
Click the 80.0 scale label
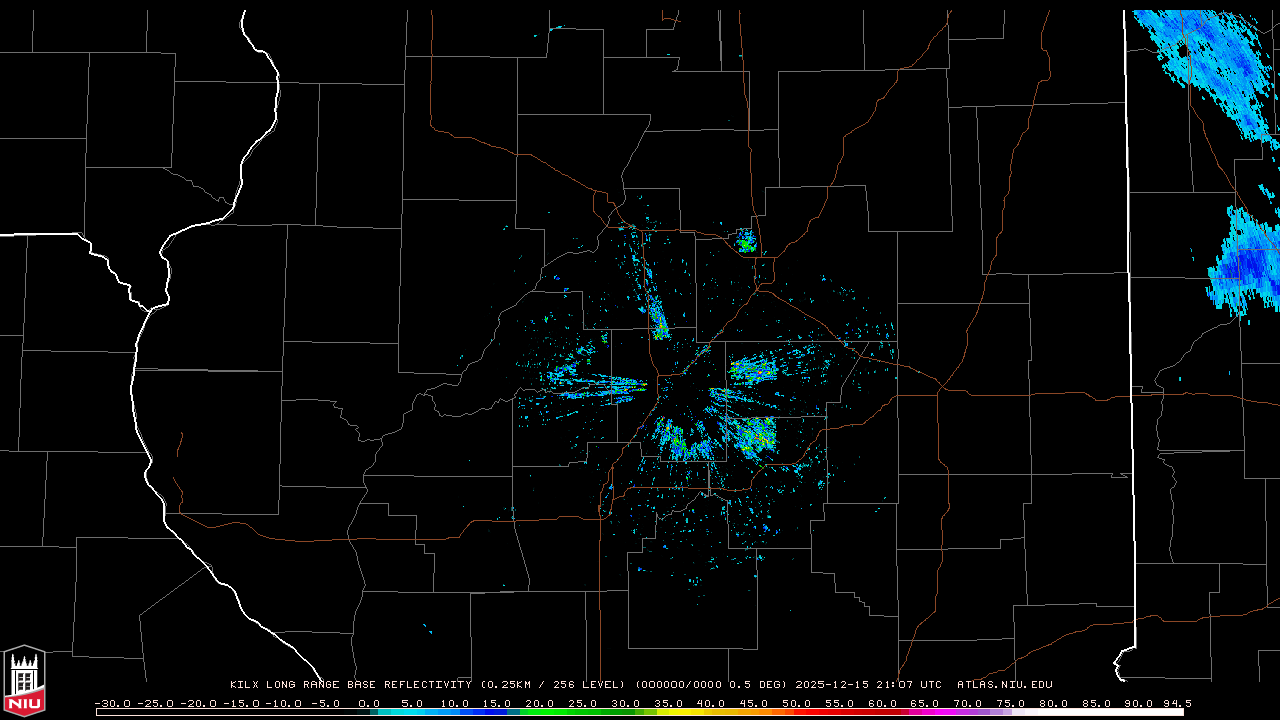click(x=1054, y=703)
